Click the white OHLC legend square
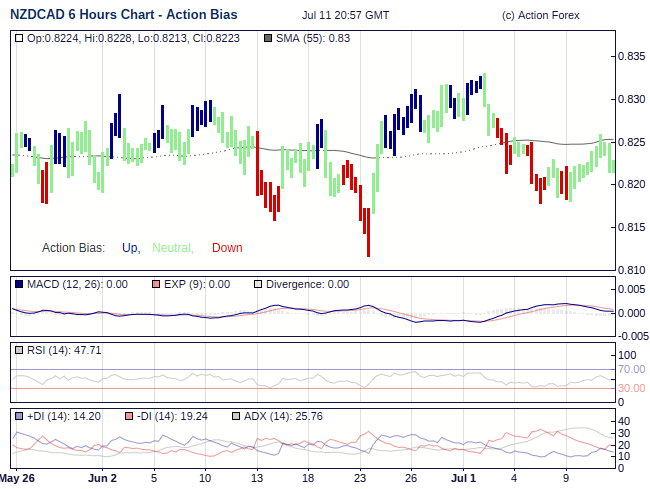 (x=20, y=38)
